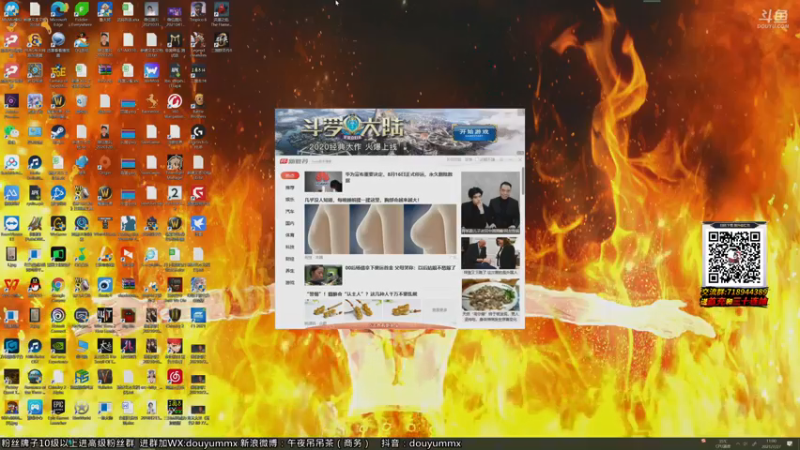Open the GeForce Experience shortcut
The image size is (800, 450).
point(58,346)
